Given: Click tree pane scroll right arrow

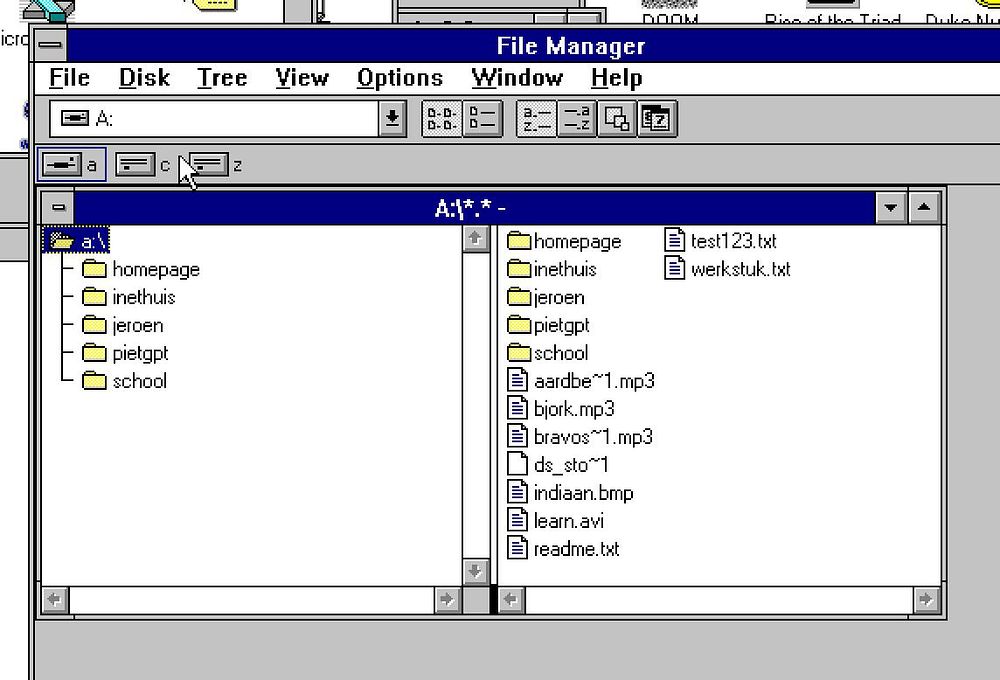Looking at the screenshot, I should 447,600.
